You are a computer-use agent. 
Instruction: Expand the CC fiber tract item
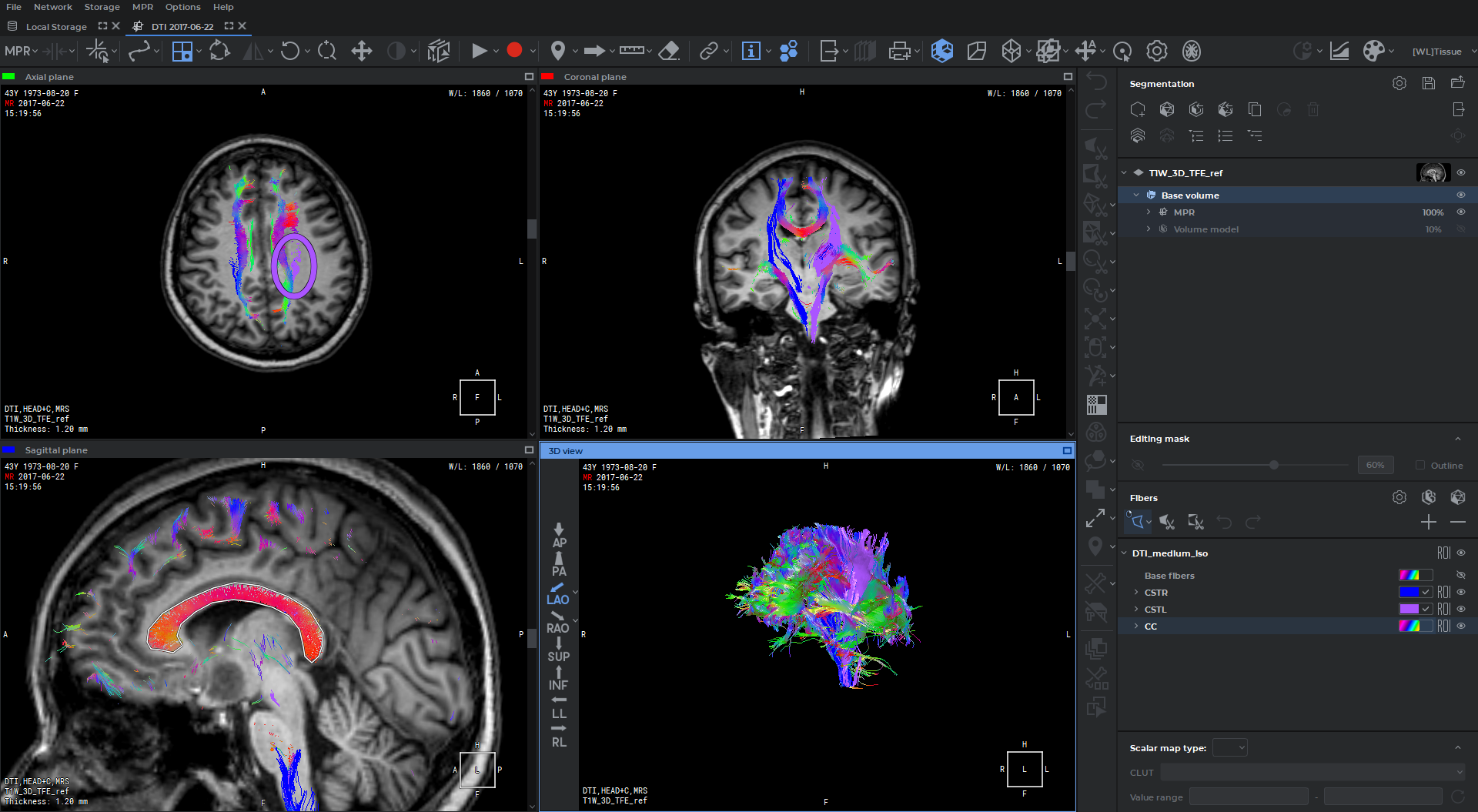[1136, 626]
